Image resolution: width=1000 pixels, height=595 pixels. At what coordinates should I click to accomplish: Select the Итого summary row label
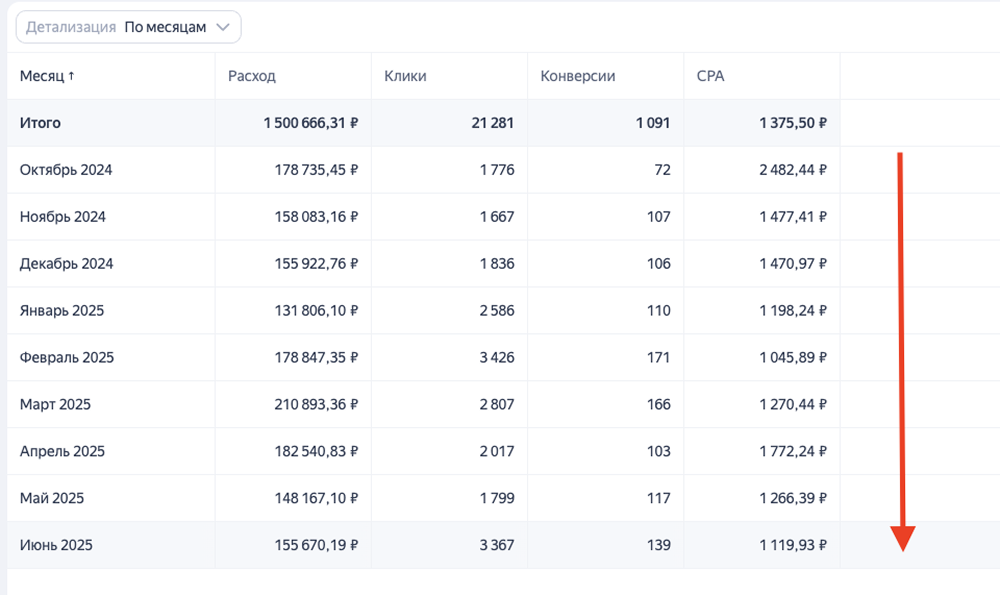pos(40,123)
